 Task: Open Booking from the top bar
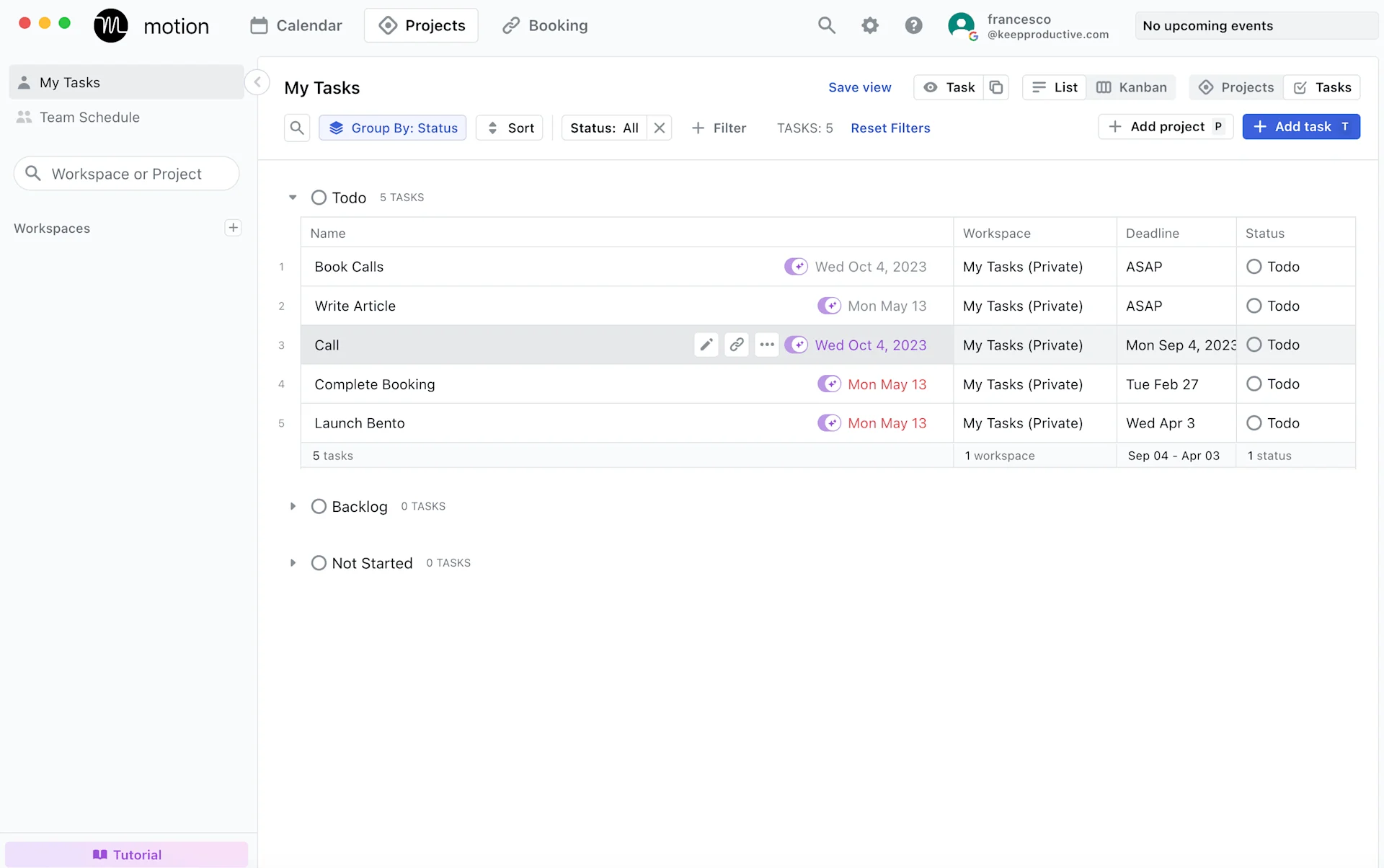545,25
